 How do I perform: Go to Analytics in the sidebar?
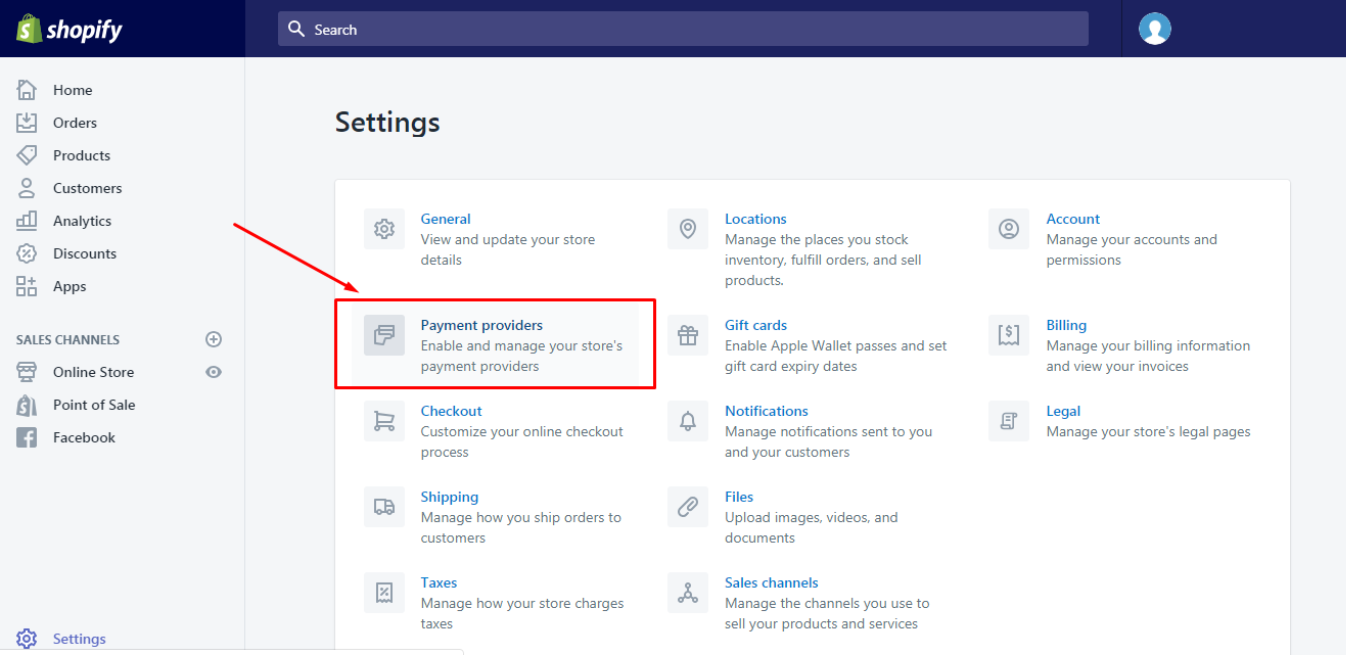(82, 221)
